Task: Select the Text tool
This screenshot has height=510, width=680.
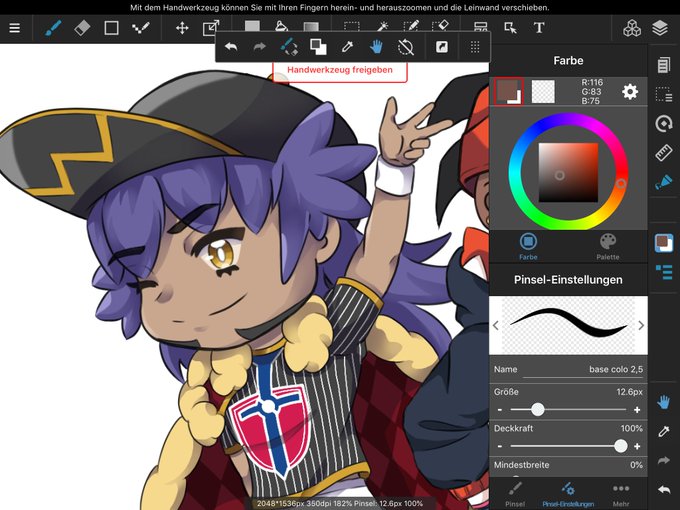Action: coord(539,28)
